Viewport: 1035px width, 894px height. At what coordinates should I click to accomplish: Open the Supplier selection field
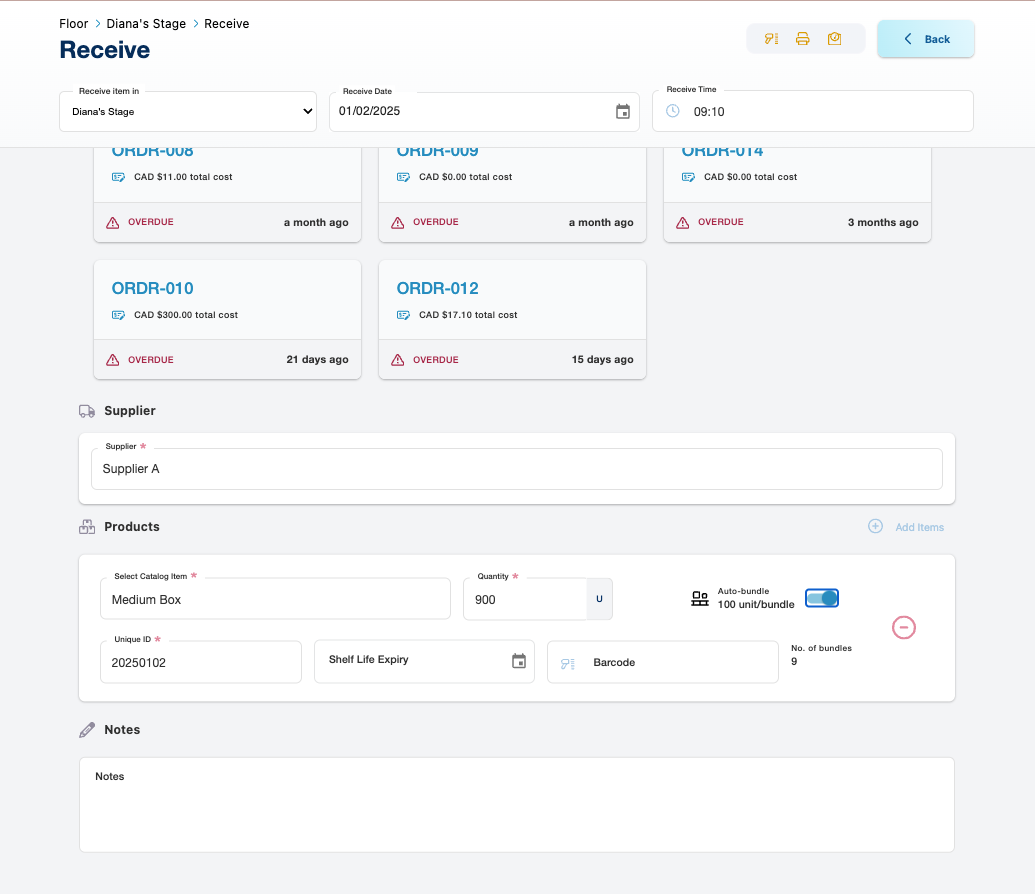pyautogui.click(x=516, y=468)
